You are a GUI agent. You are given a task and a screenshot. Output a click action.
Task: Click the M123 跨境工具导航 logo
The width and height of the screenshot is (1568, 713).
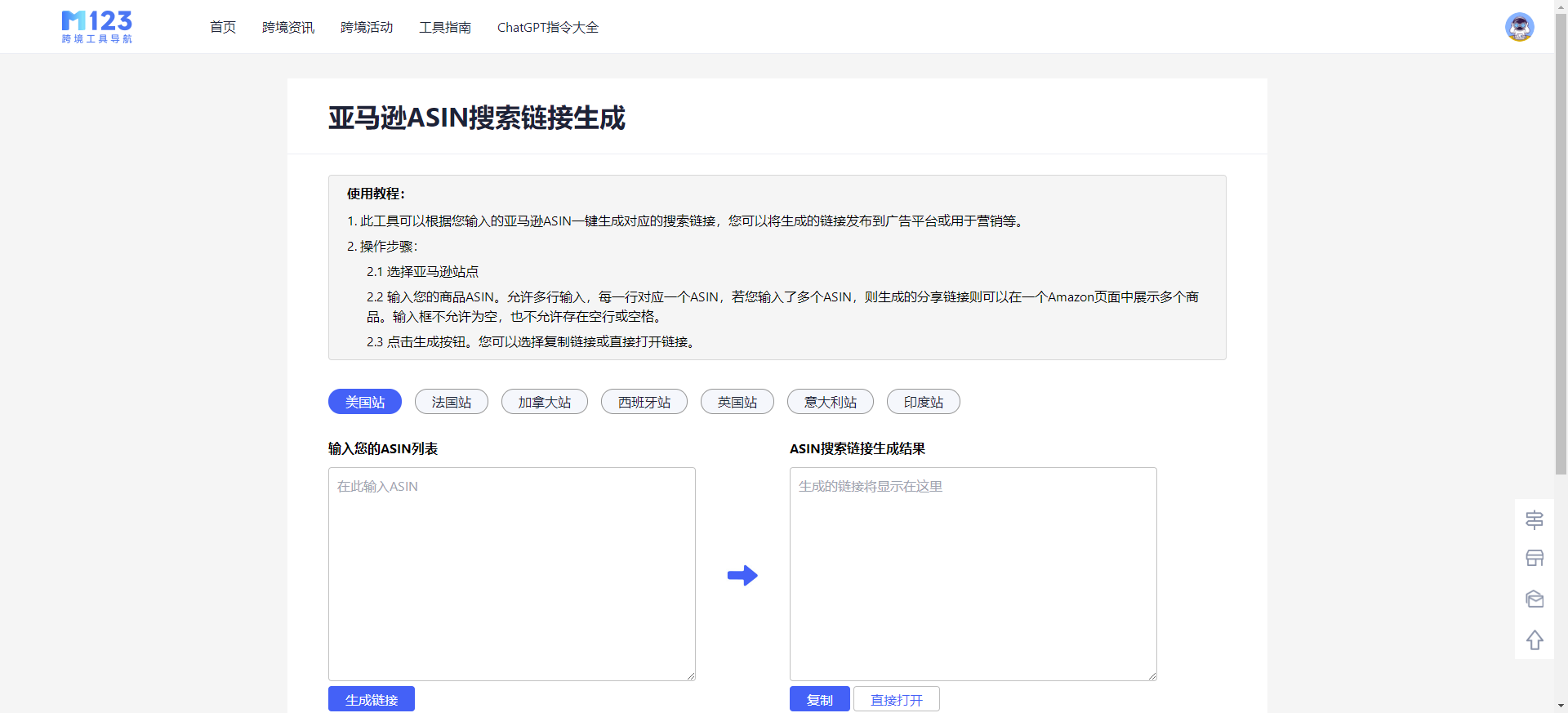97,27
